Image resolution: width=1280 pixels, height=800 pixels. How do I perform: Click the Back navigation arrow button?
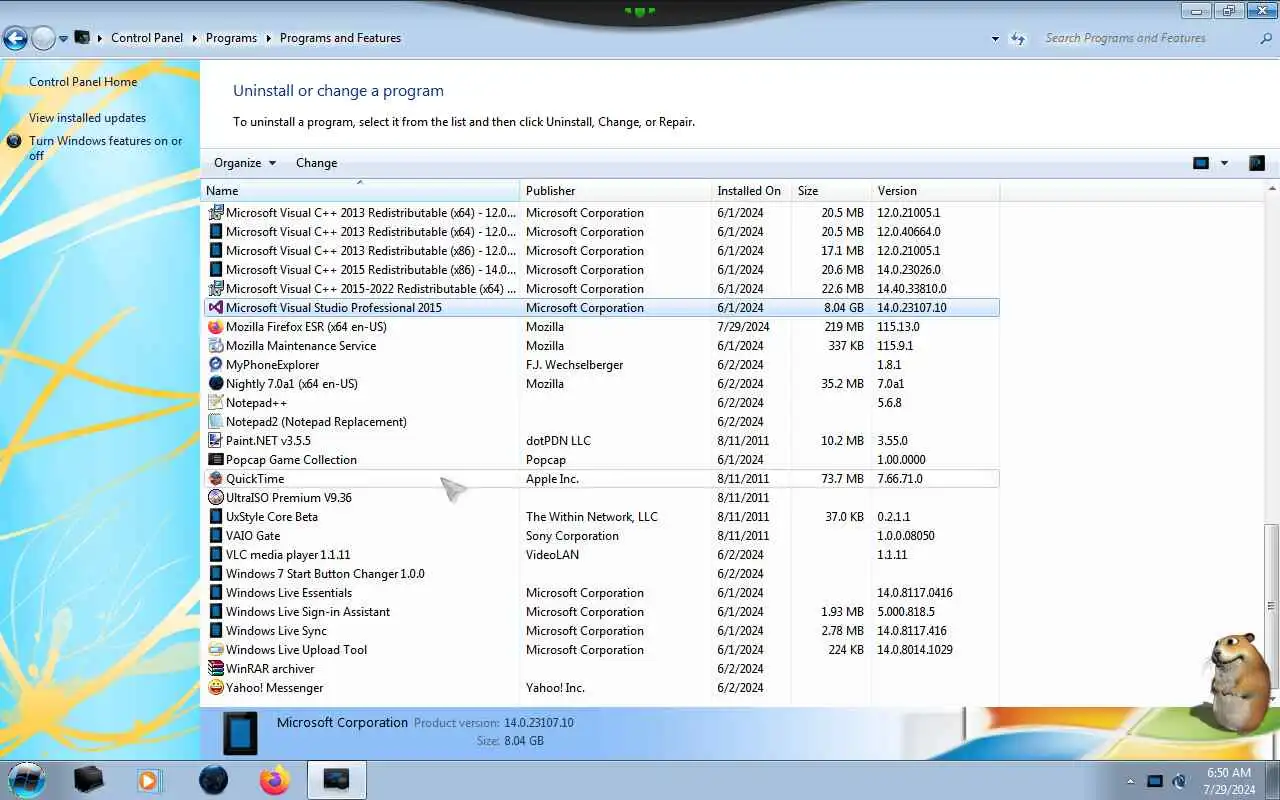pyautogui.click(x=15, y=39)
